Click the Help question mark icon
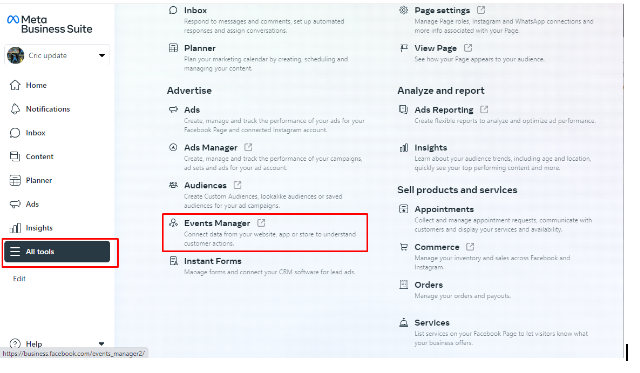 [x=15, y=344]
